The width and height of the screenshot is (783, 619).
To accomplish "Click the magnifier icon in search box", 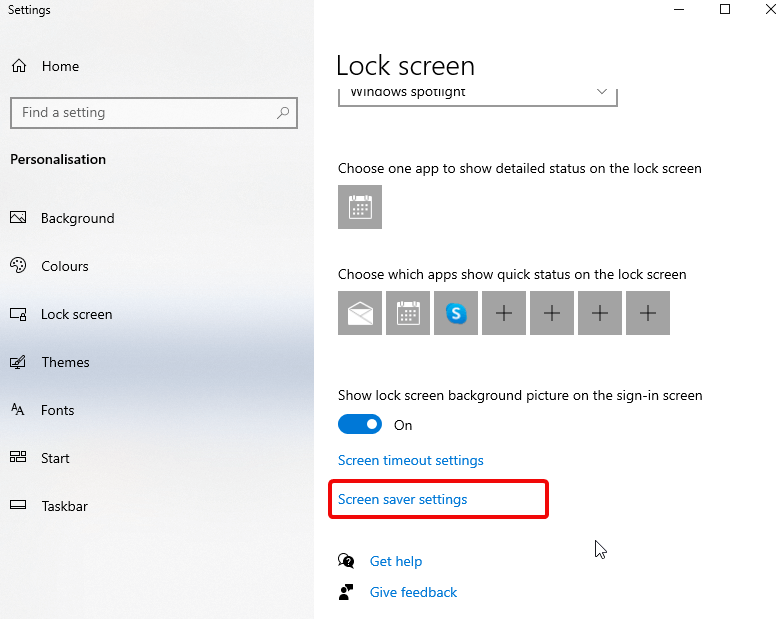I will (x=283, y=113).
